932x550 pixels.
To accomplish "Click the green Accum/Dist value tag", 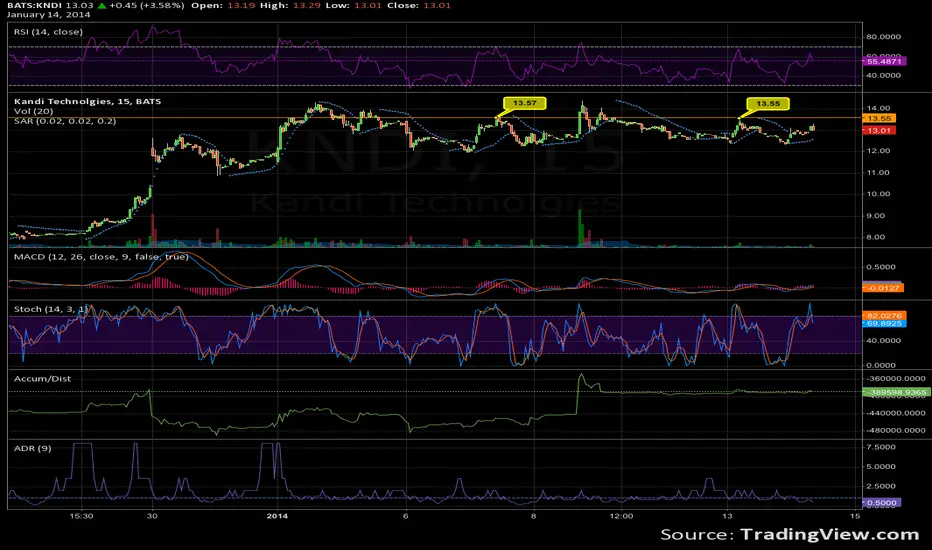I will [896, 392].
